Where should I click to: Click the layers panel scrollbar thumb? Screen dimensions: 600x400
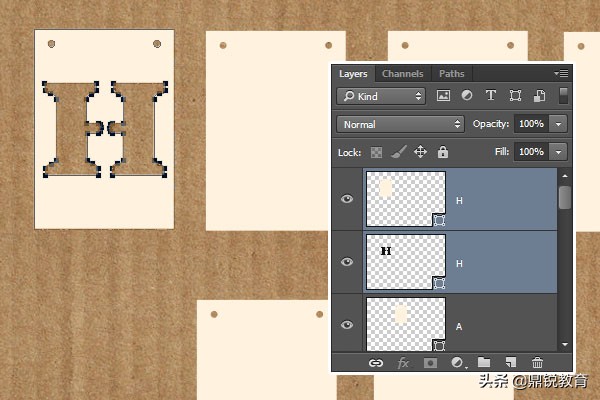565,198
